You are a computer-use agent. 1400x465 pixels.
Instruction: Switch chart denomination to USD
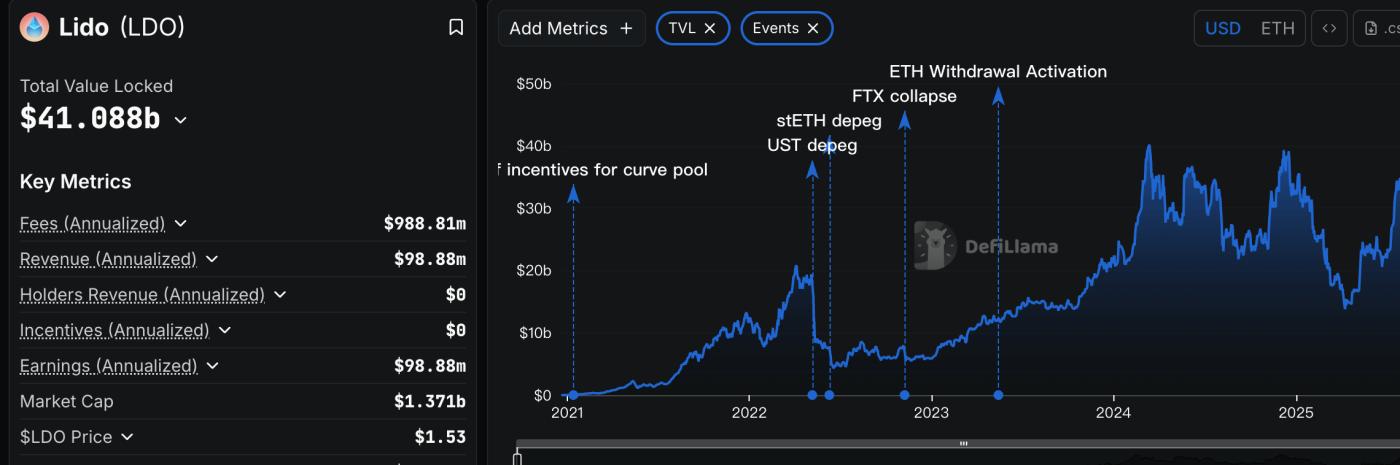click(1222, 28)
